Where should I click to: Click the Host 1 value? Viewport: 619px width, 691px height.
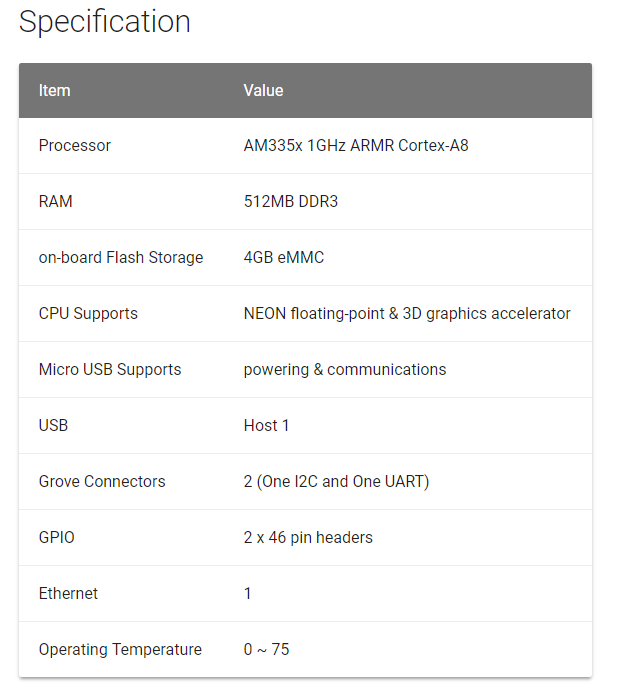(x=266, y=425)
